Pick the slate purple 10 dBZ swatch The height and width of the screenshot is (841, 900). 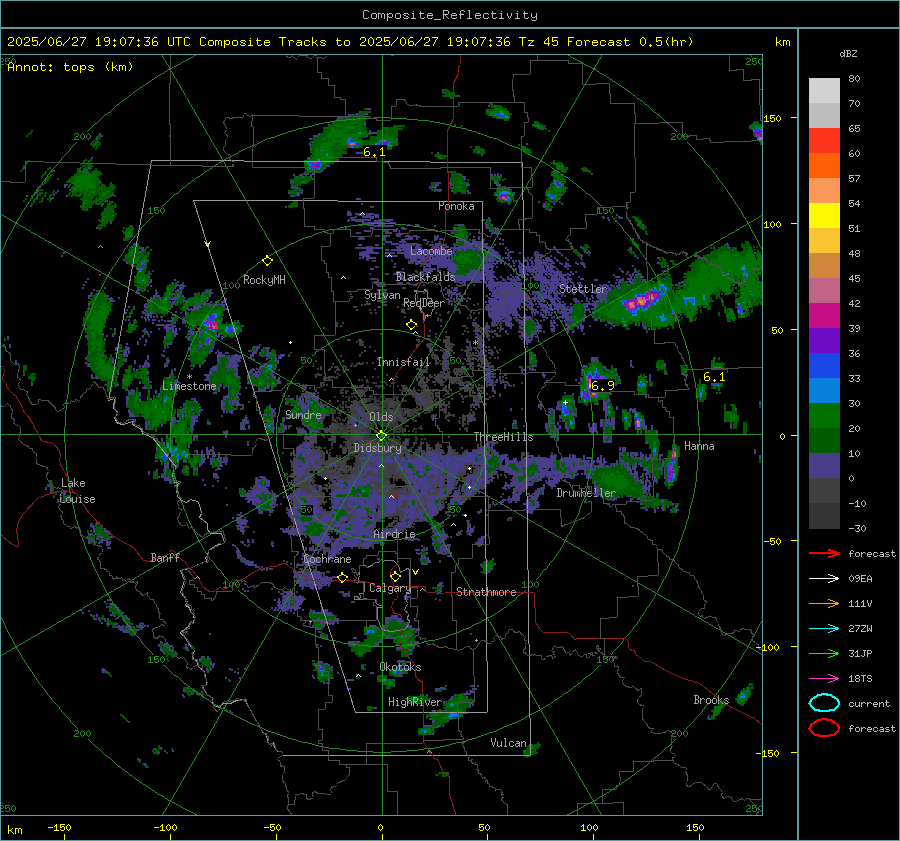pyautogui.click(x=824, y=465)
